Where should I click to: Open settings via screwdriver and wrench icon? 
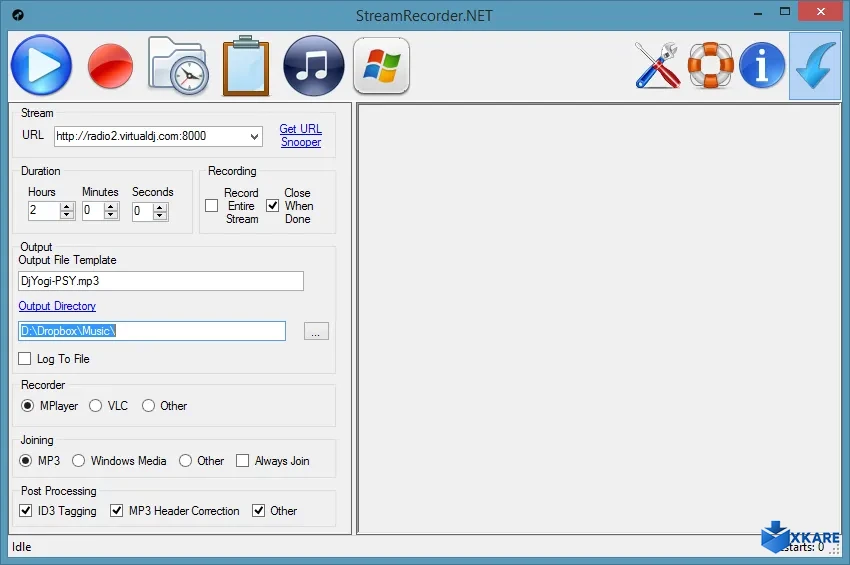pos(658,66)
